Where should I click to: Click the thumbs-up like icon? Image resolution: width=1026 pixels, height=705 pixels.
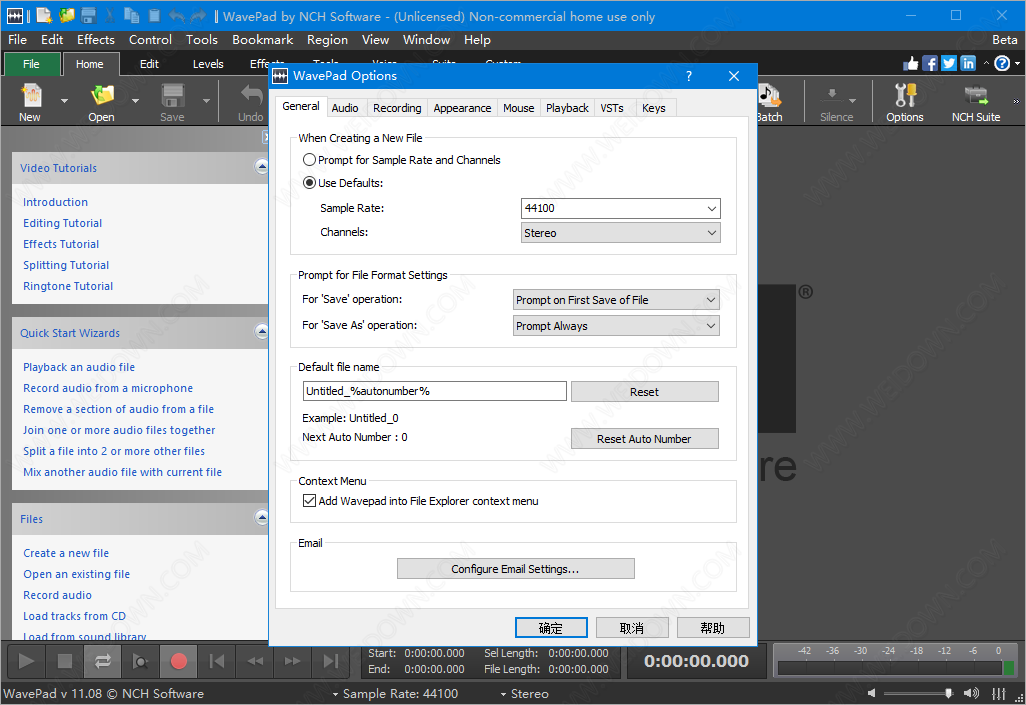[x=910, y=63]
